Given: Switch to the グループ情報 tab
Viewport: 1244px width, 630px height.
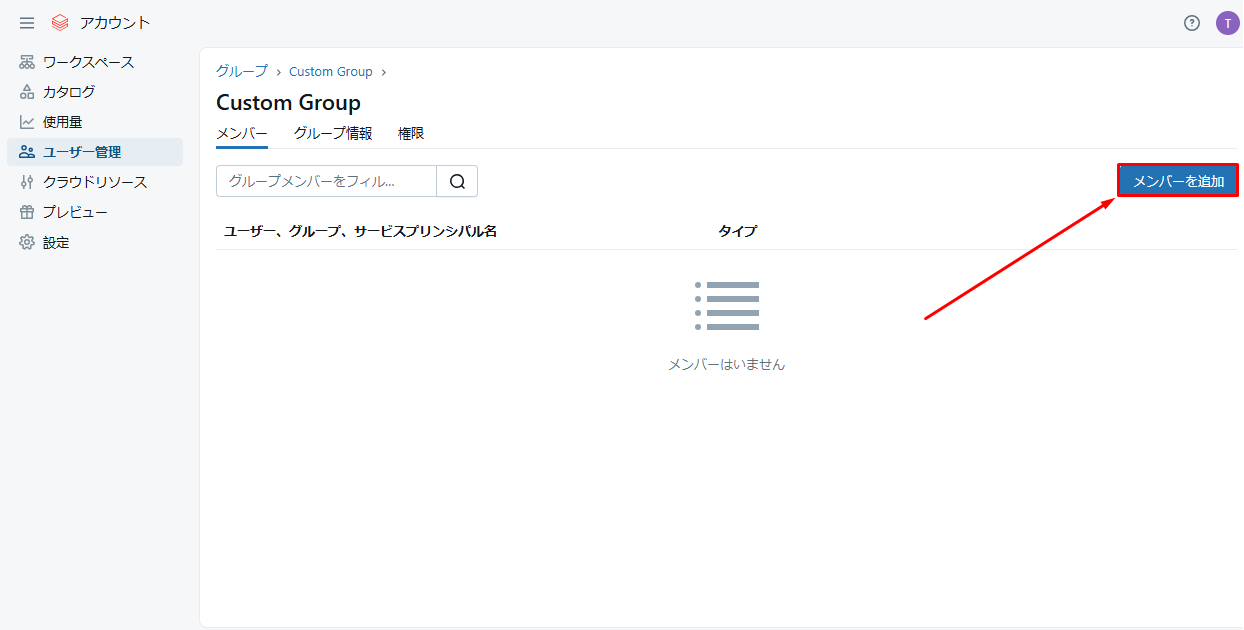Looking at the screenshot, I should (333, 133).
